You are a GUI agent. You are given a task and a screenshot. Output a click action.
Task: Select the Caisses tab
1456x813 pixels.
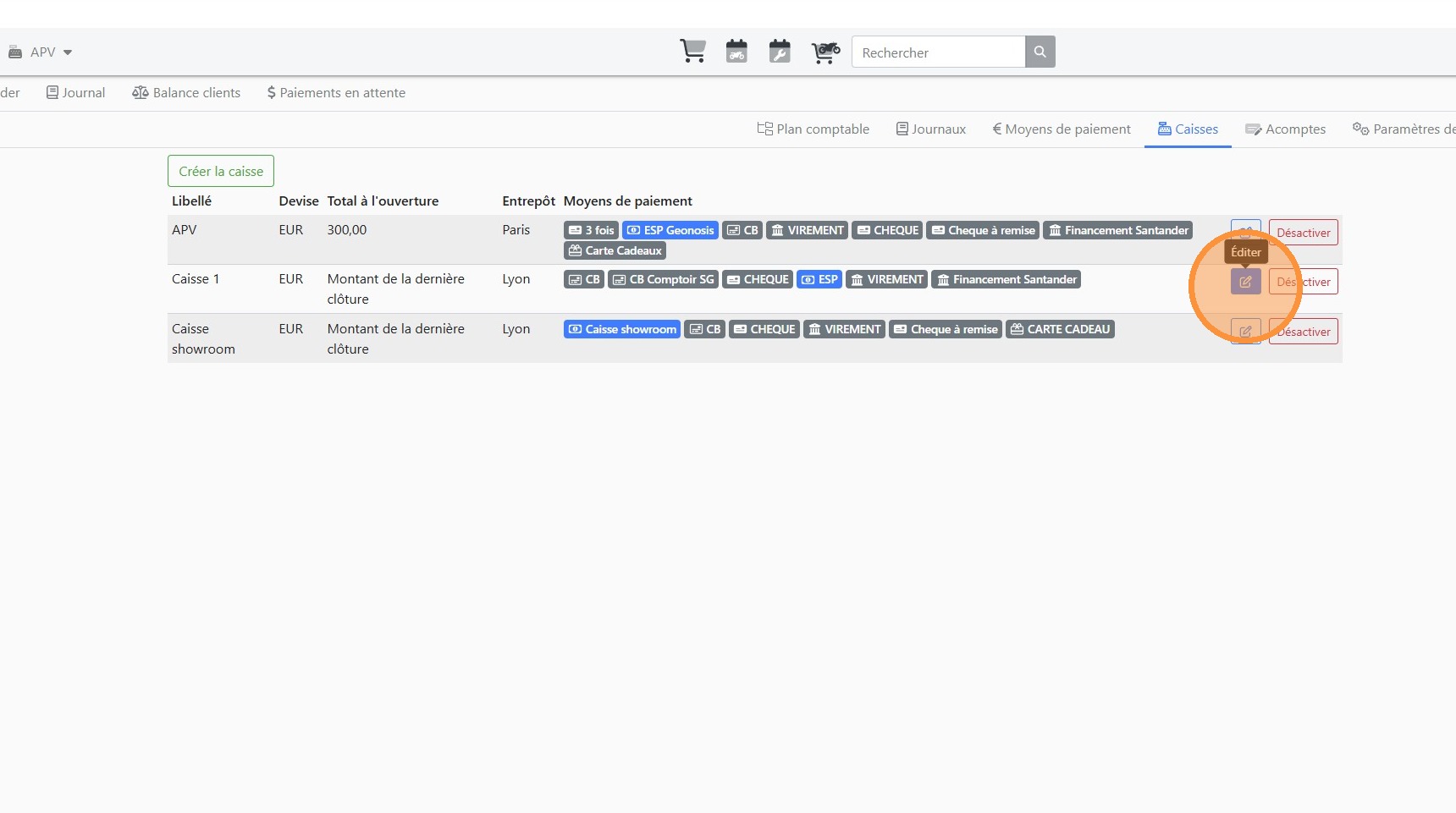1189,129
